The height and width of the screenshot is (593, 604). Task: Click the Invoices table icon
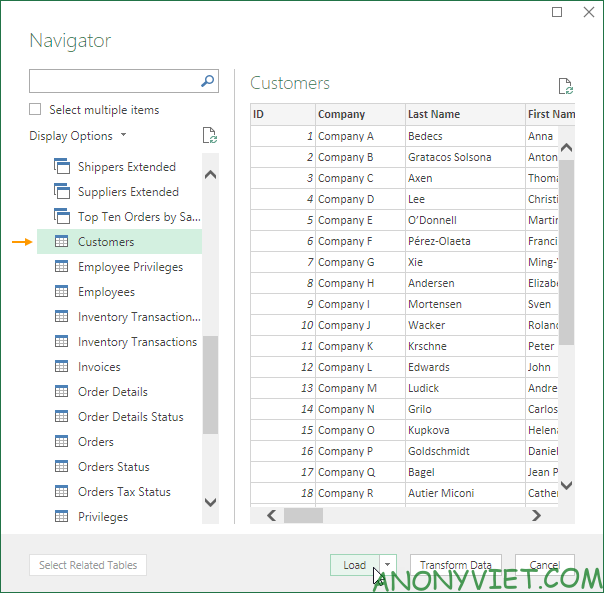click(x=61, y=367)
